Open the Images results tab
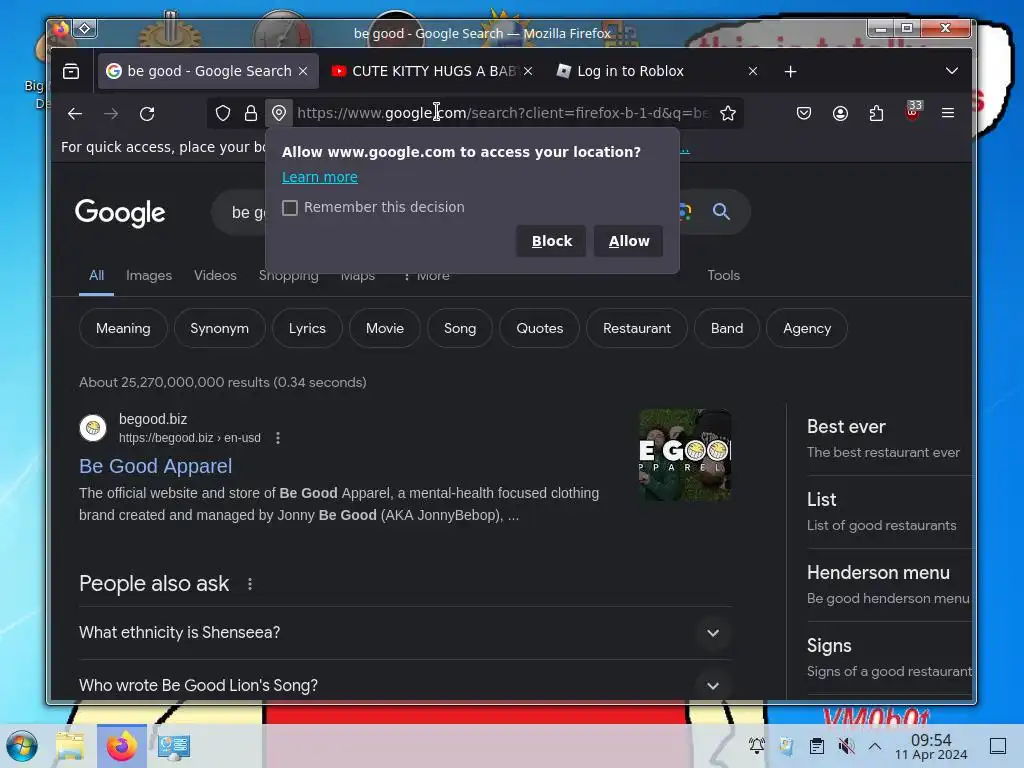 (x=149, y=276)
